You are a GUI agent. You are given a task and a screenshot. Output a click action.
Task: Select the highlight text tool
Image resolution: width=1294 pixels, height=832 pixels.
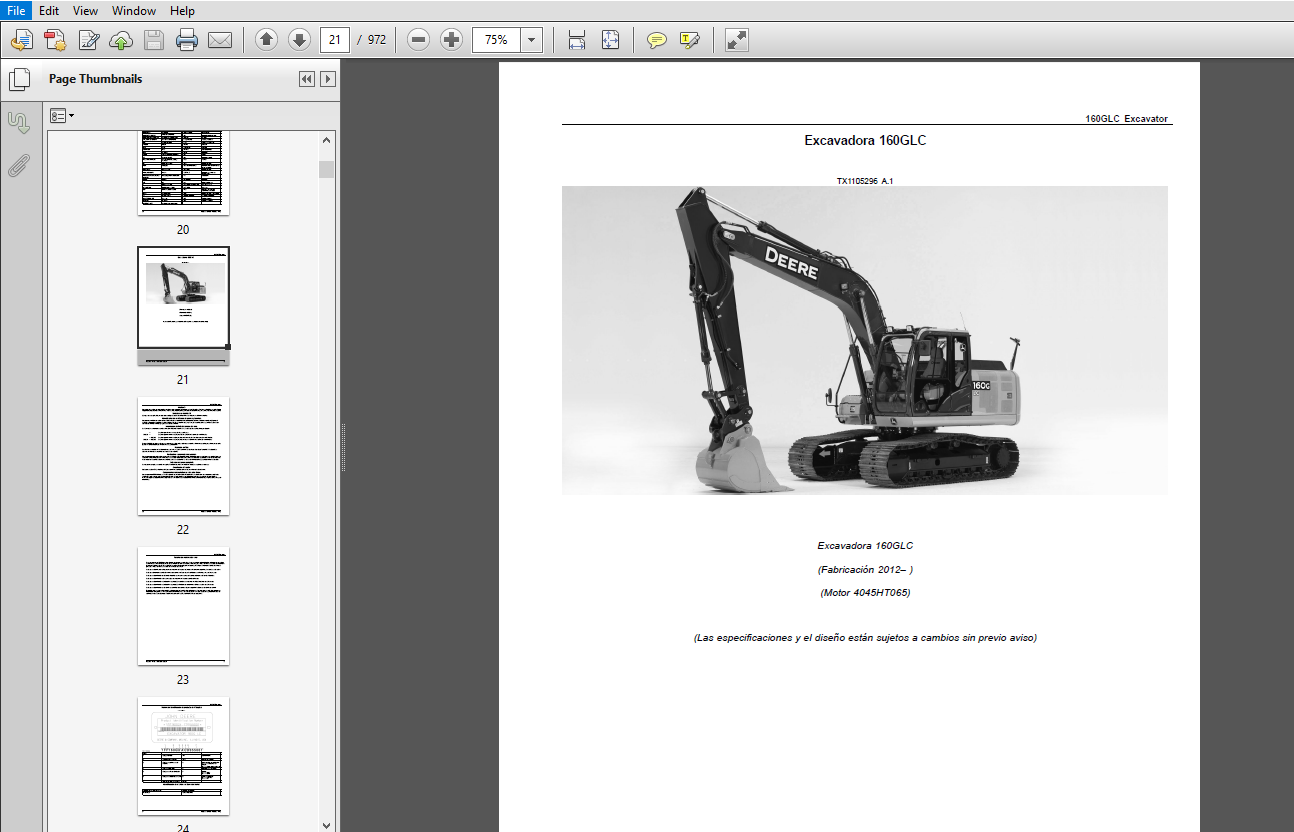(x=689, y=40)
